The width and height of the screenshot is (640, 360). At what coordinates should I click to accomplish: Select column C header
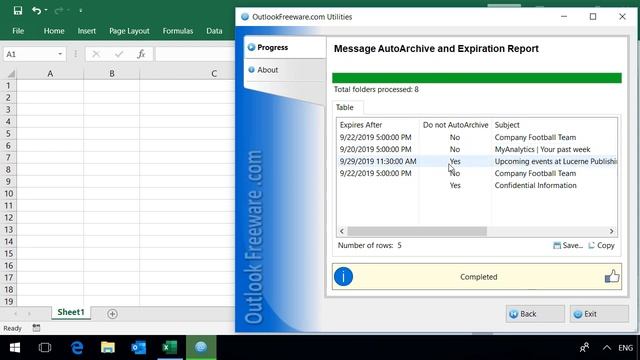click(x=213, y=74)
